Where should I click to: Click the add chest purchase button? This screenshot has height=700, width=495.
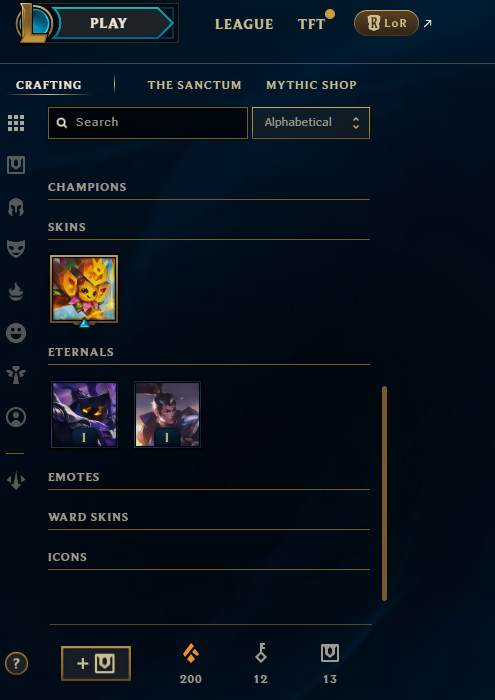96,663
